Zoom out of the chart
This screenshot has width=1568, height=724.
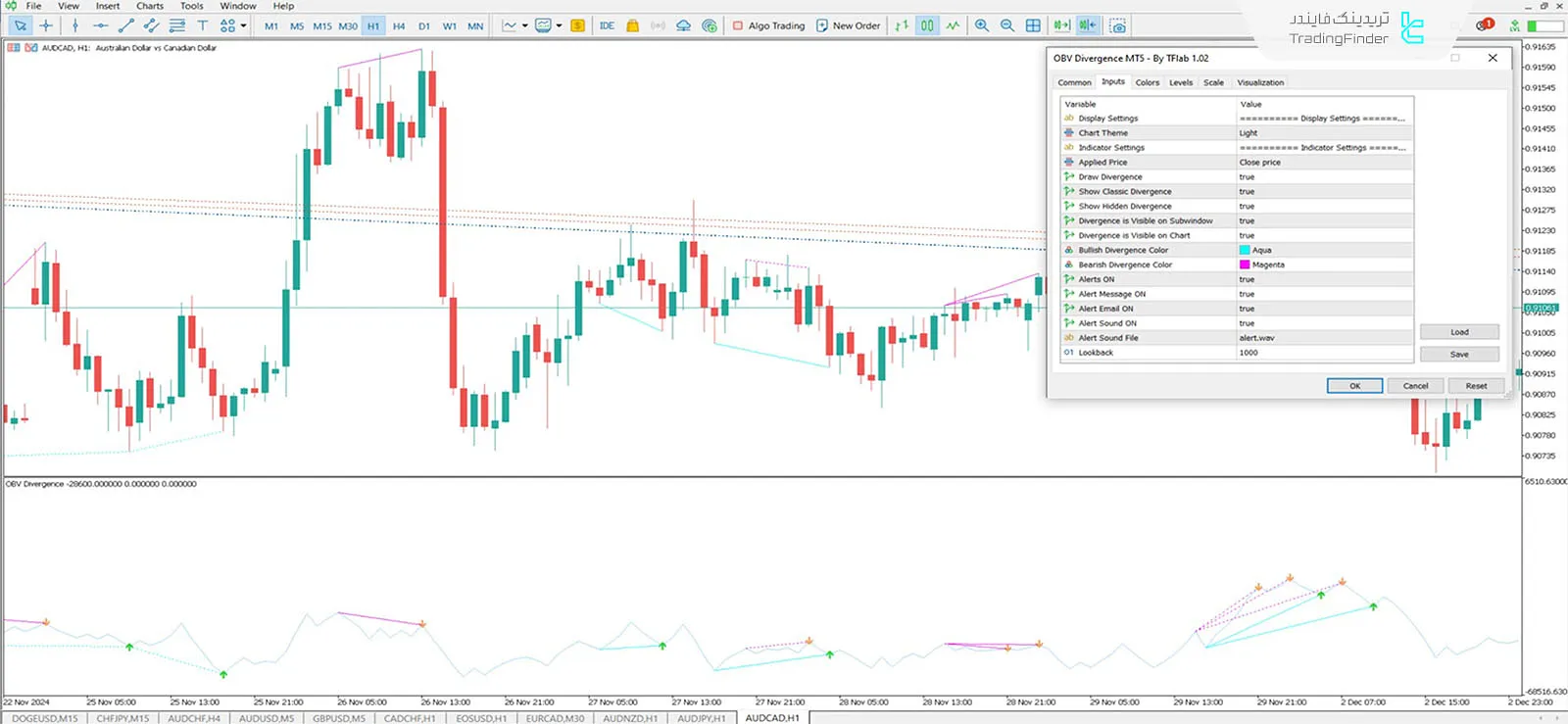[1006, 26]
